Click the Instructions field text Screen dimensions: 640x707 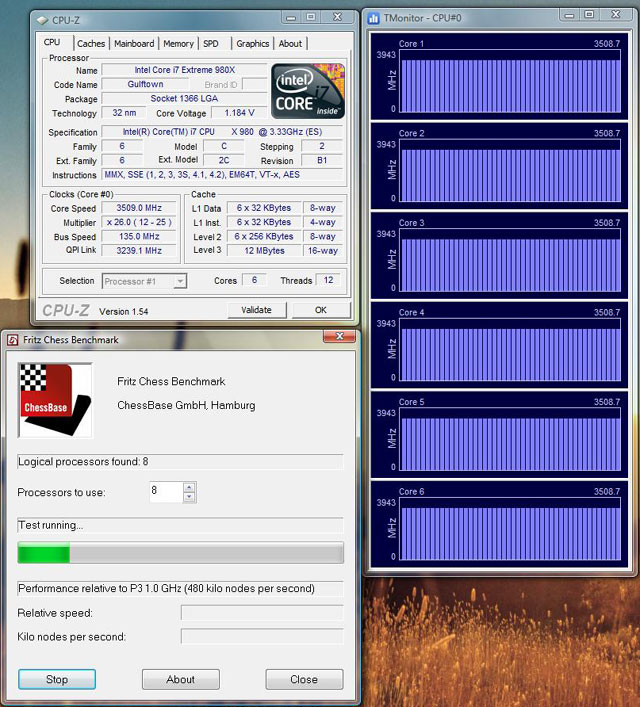click(222, 174)
